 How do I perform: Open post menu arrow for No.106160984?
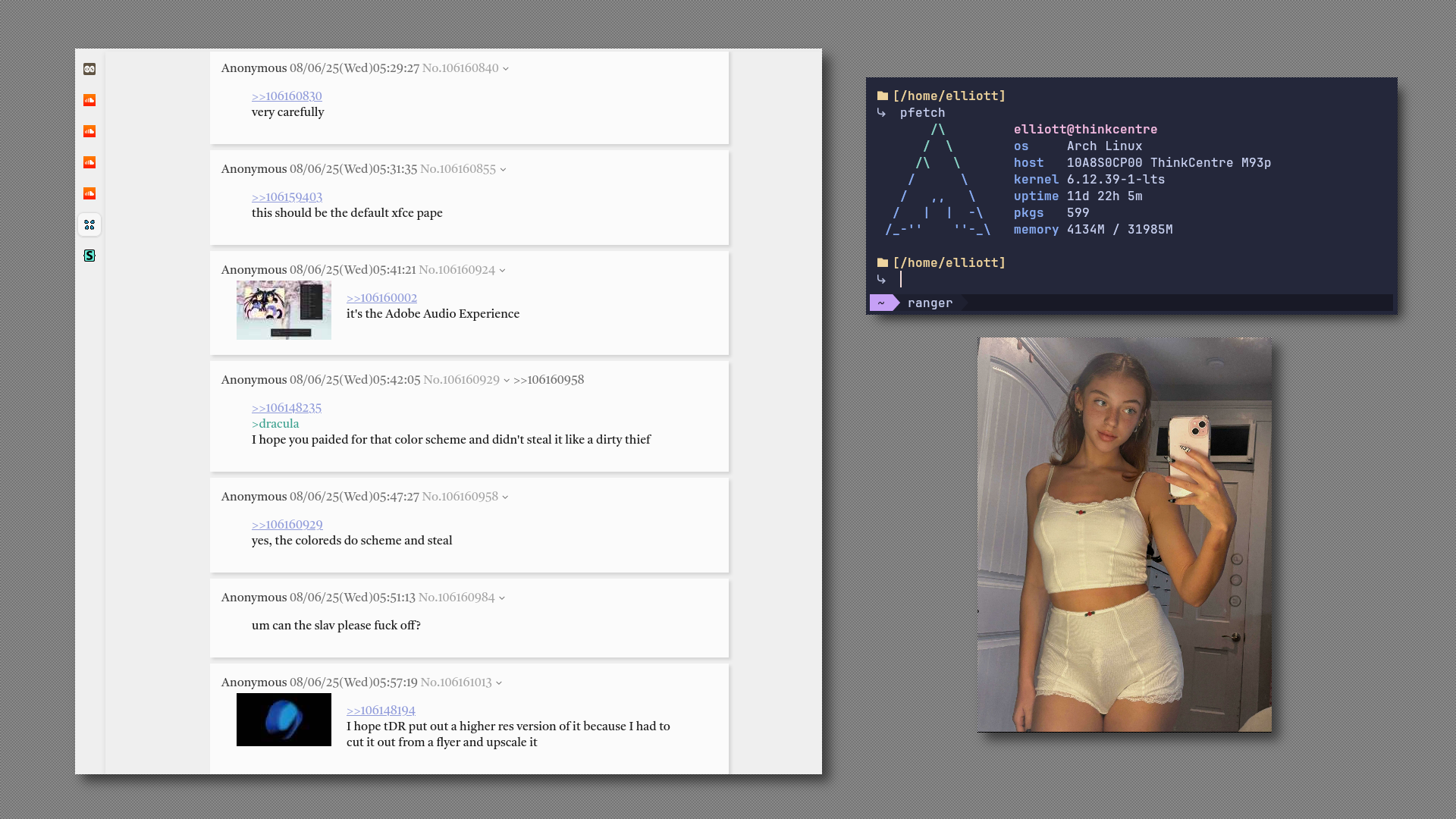(x=501, y=598)
